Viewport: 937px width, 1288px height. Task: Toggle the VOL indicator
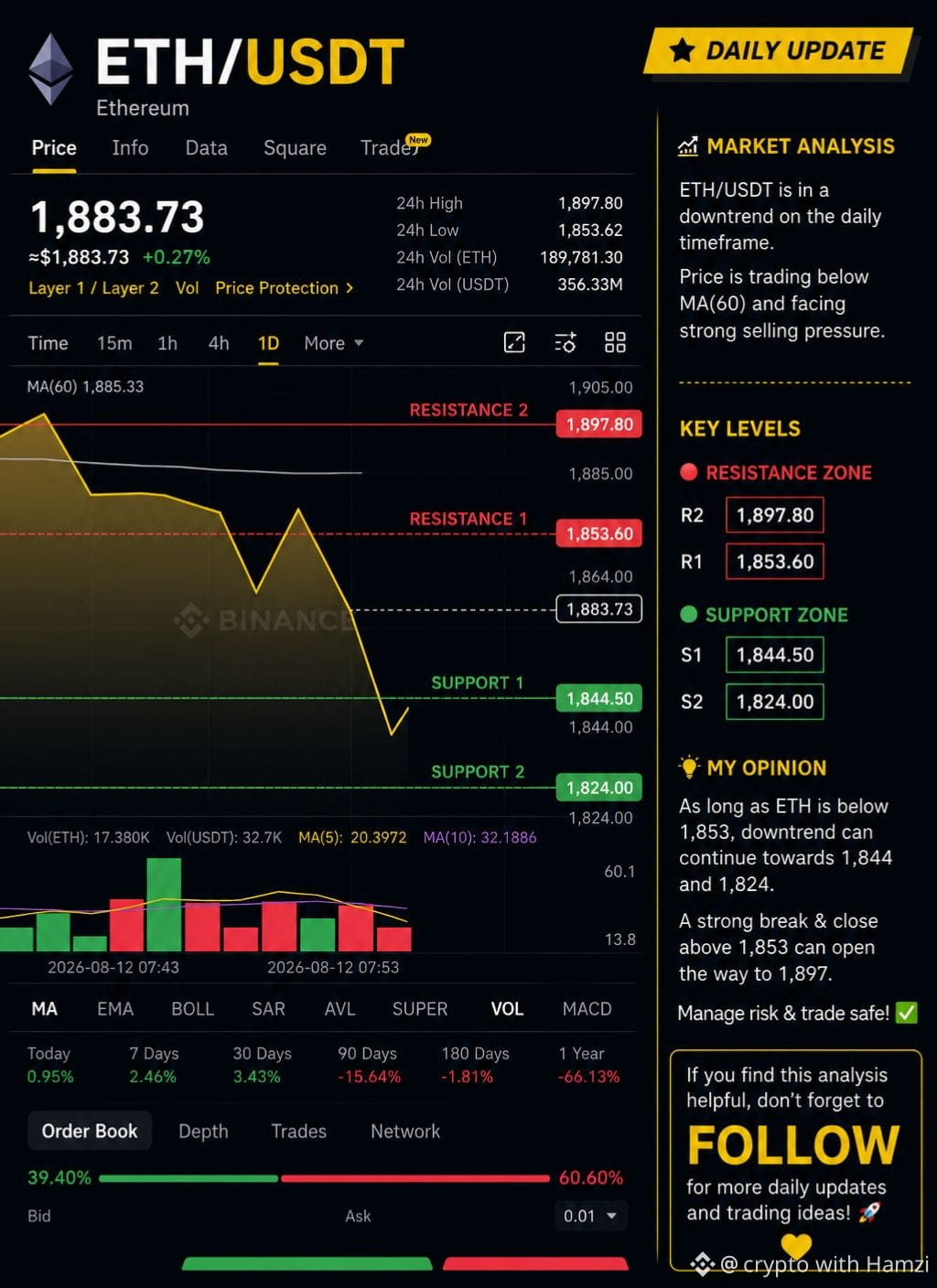coord(507,1009)
